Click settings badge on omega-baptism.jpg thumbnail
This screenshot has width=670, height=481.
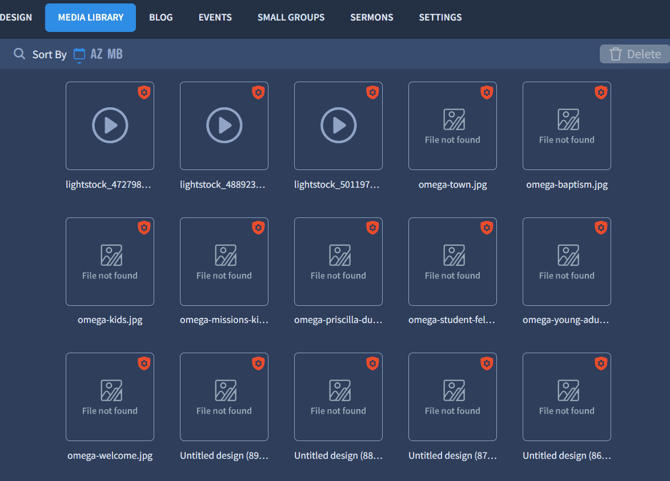click(601, 92)
